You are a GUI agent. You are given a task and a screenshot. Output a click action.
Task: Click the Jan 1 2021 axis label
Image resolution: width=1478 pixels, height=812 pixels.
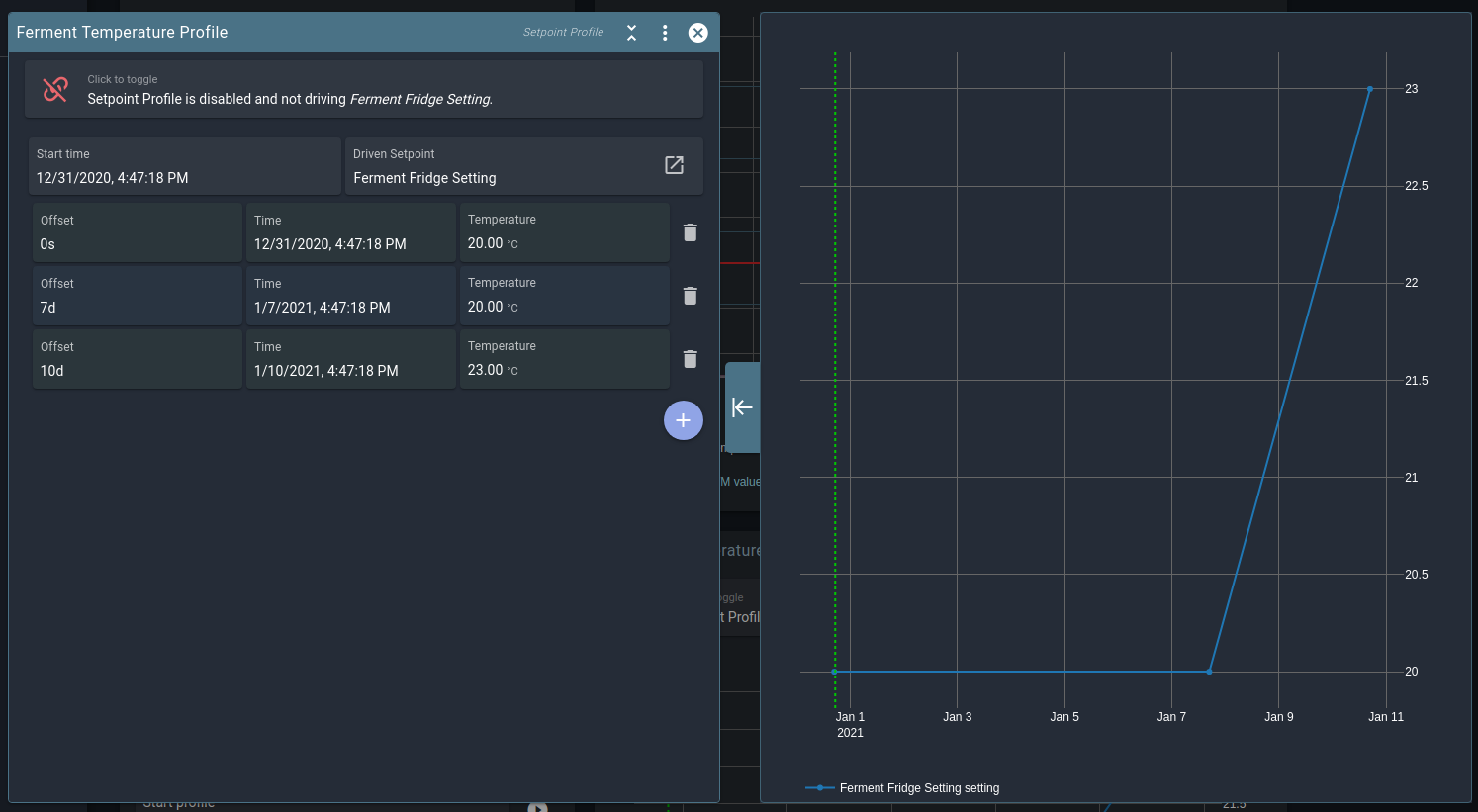[850, 725]
